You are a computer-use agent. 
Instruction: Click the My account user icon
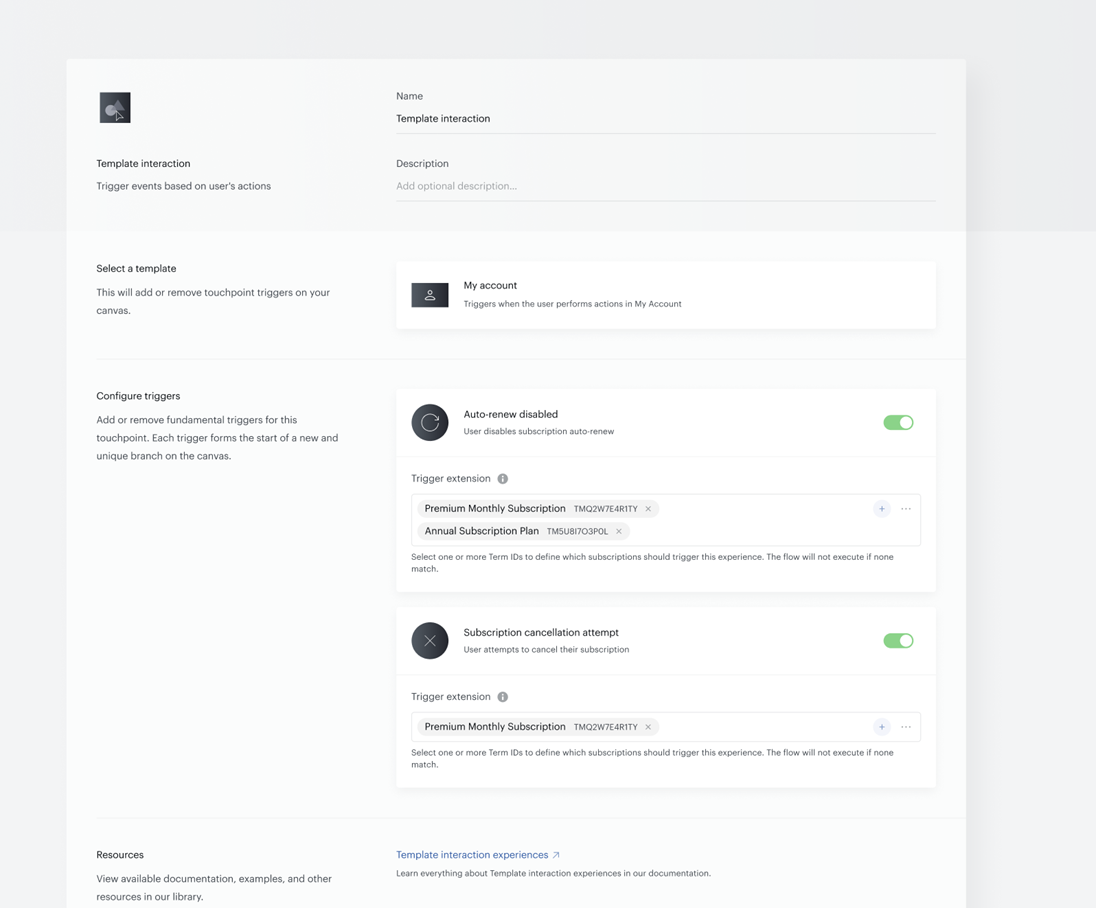430,295
